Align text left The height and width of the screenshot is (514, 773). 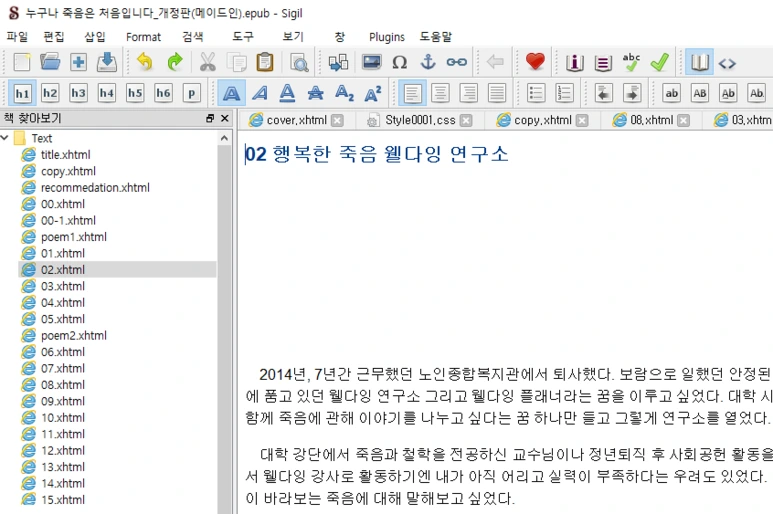(412, 93)
